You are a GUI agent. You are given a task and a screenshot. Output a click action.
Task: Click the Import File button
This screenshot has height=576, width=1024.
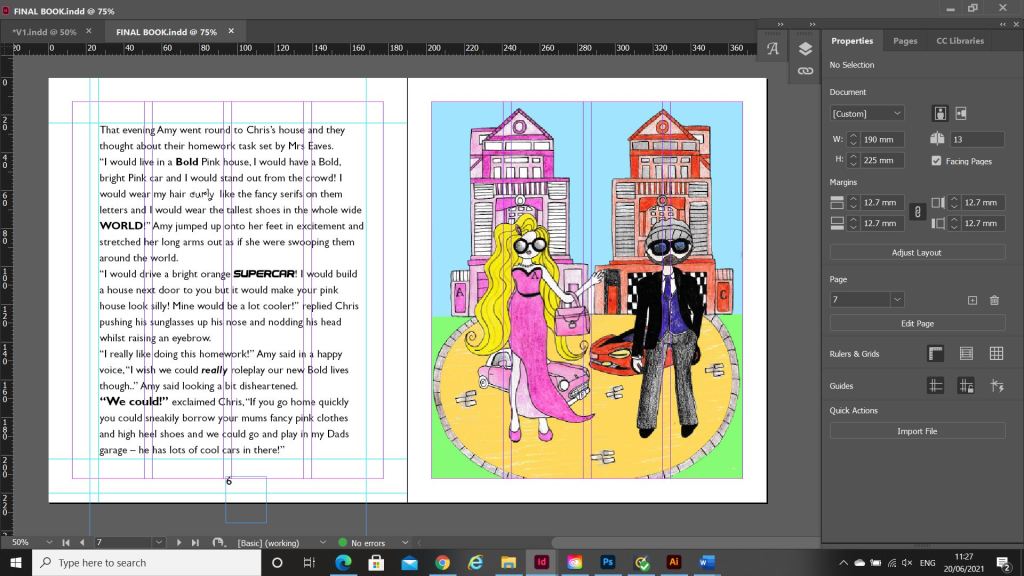(x=917, y=431)
